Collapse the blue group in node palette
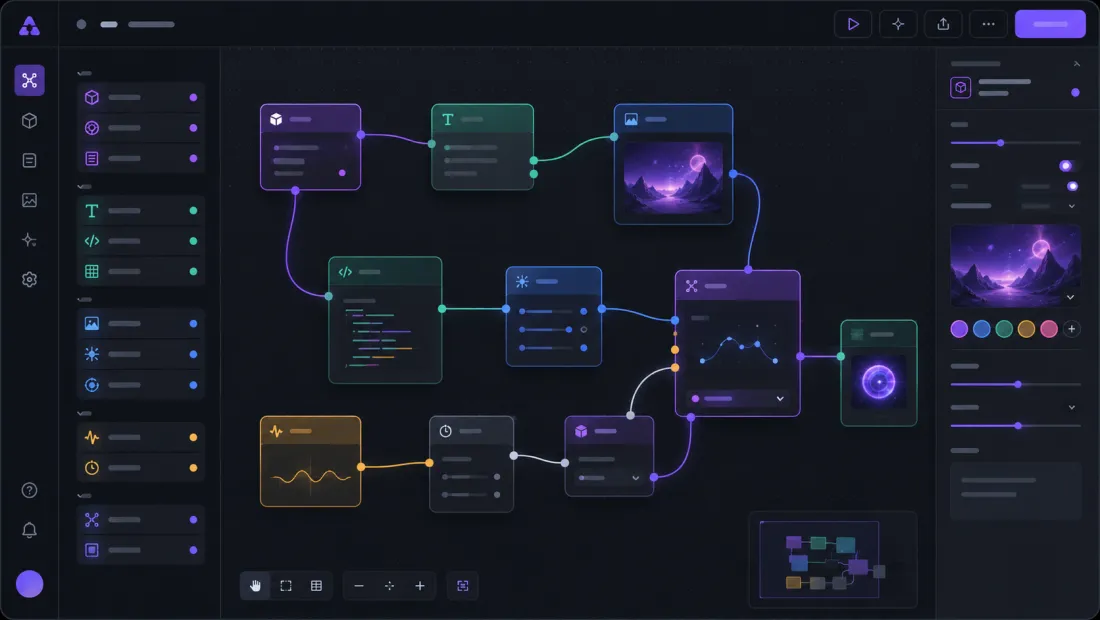This screenshot has height=620, width=1100. coord(84,299)
